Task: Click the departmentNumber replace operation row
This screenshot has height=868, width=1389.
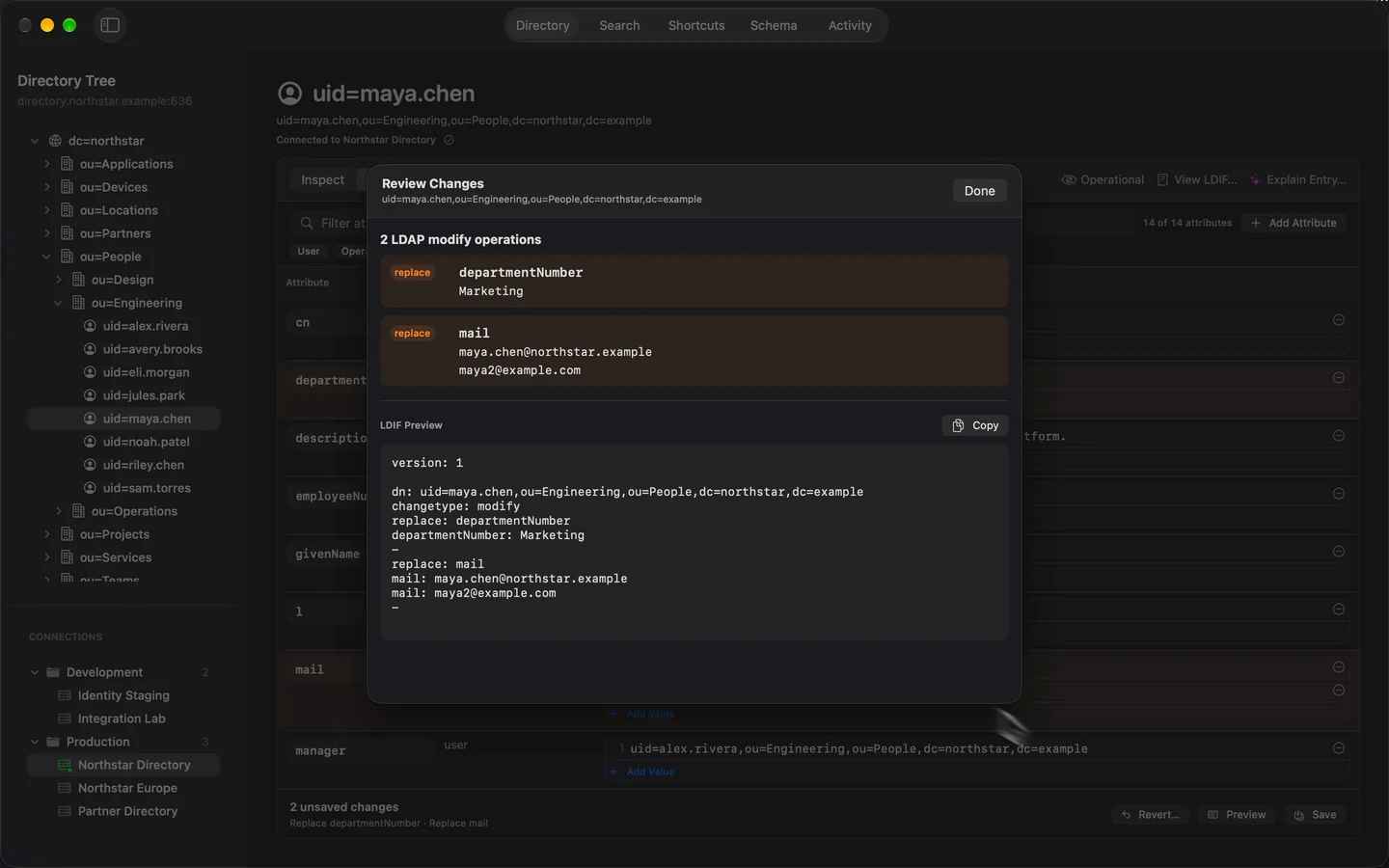Action: [x=694, y=282]
